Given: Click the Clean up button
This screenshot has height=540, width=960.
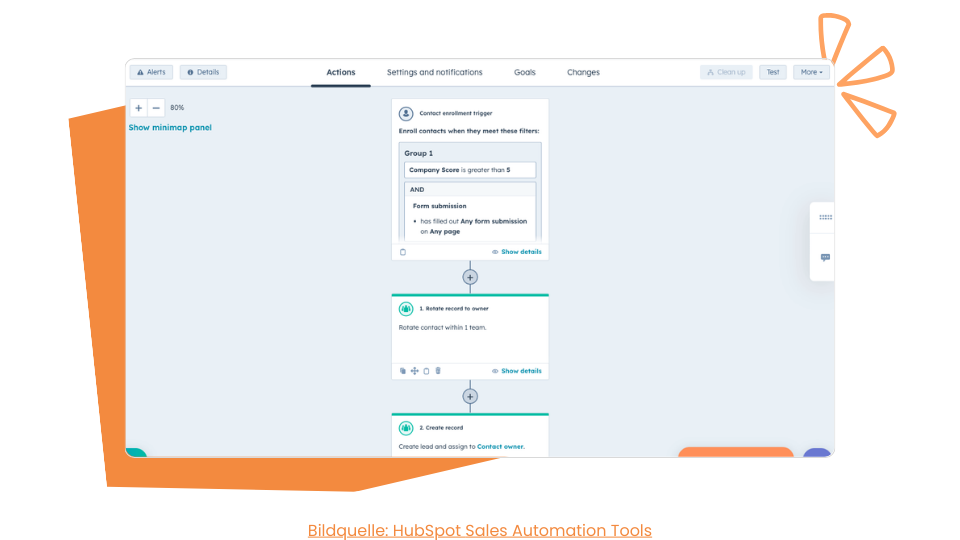Looking at the screenshot, I should coord(726,72).
